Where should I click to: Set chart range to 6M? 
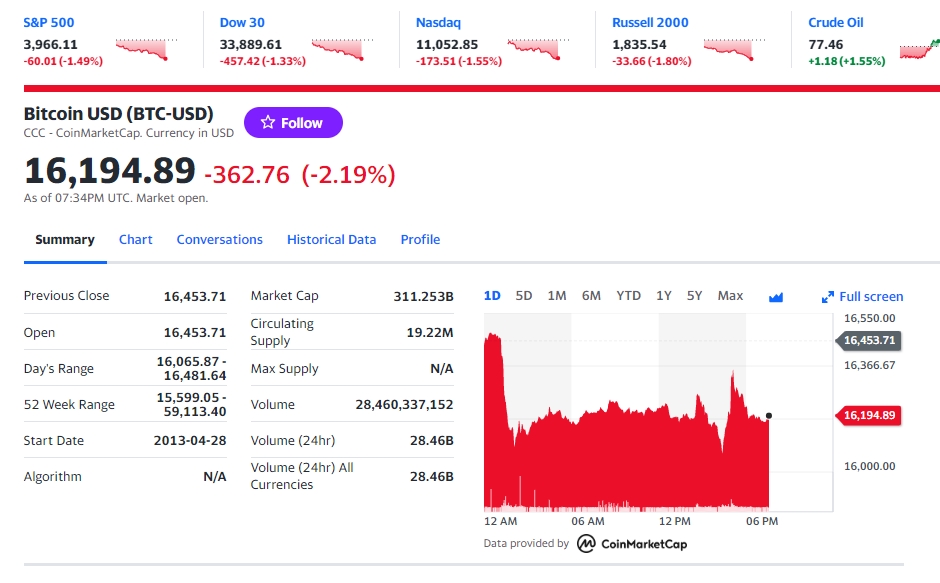coord(591,296)
